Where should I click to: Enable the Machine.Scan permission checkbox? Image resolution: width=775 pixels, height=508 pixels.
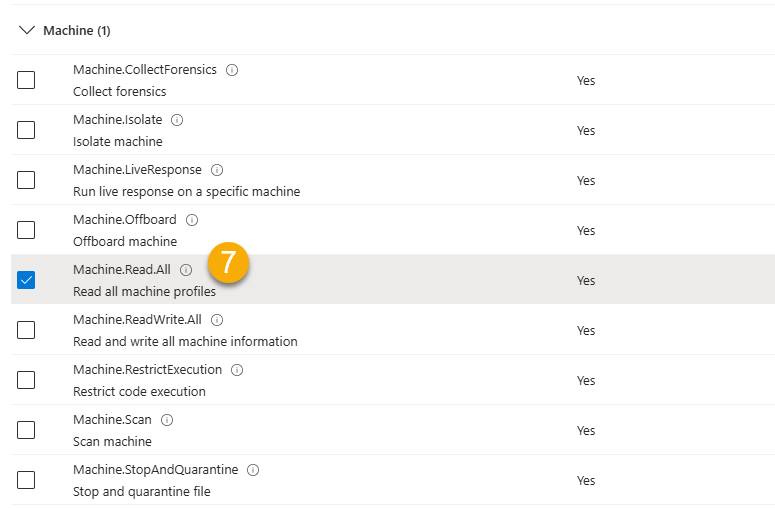(26, 430)
